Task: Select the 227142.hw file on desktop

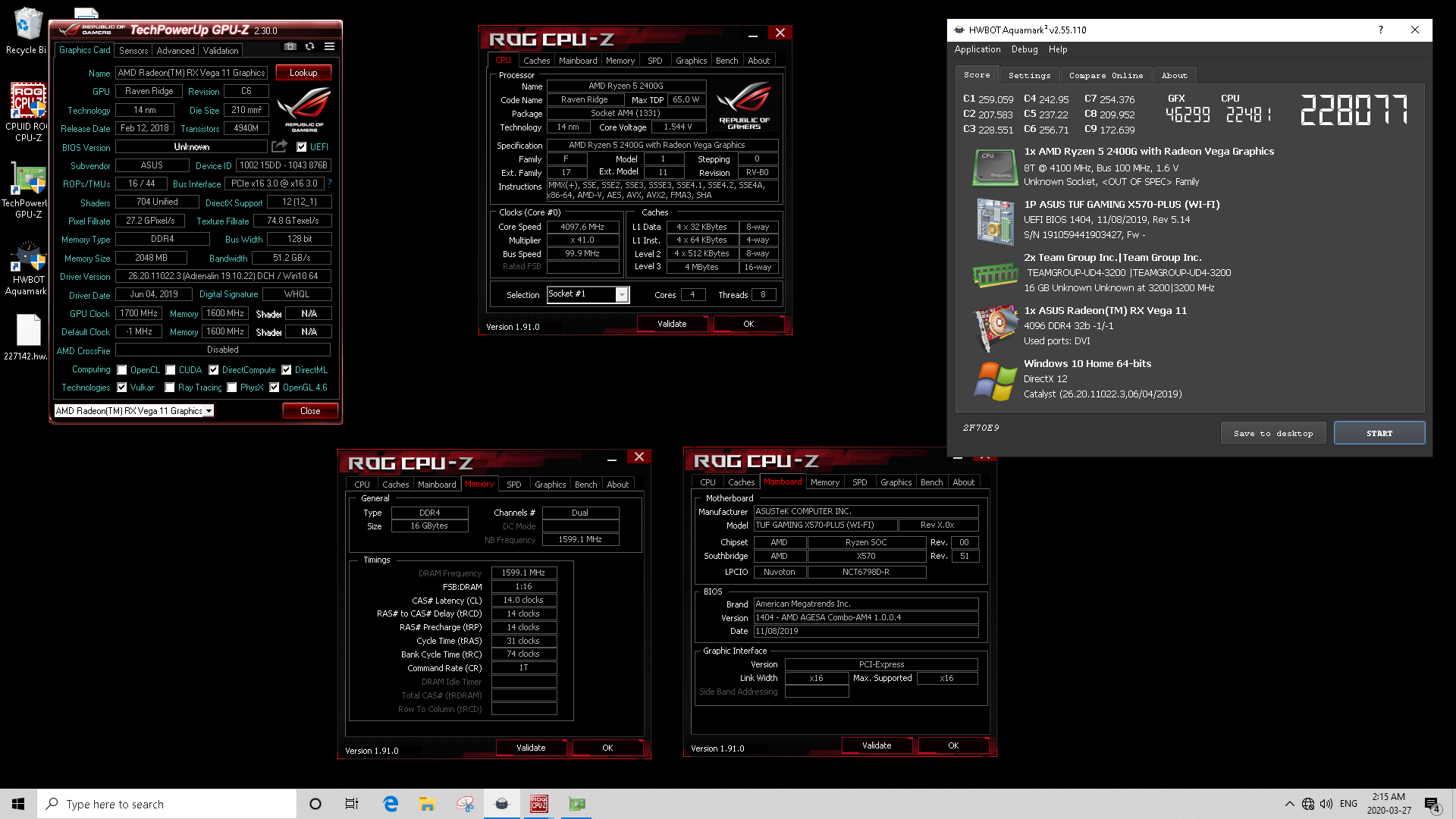Action: [x=27, y=338]
